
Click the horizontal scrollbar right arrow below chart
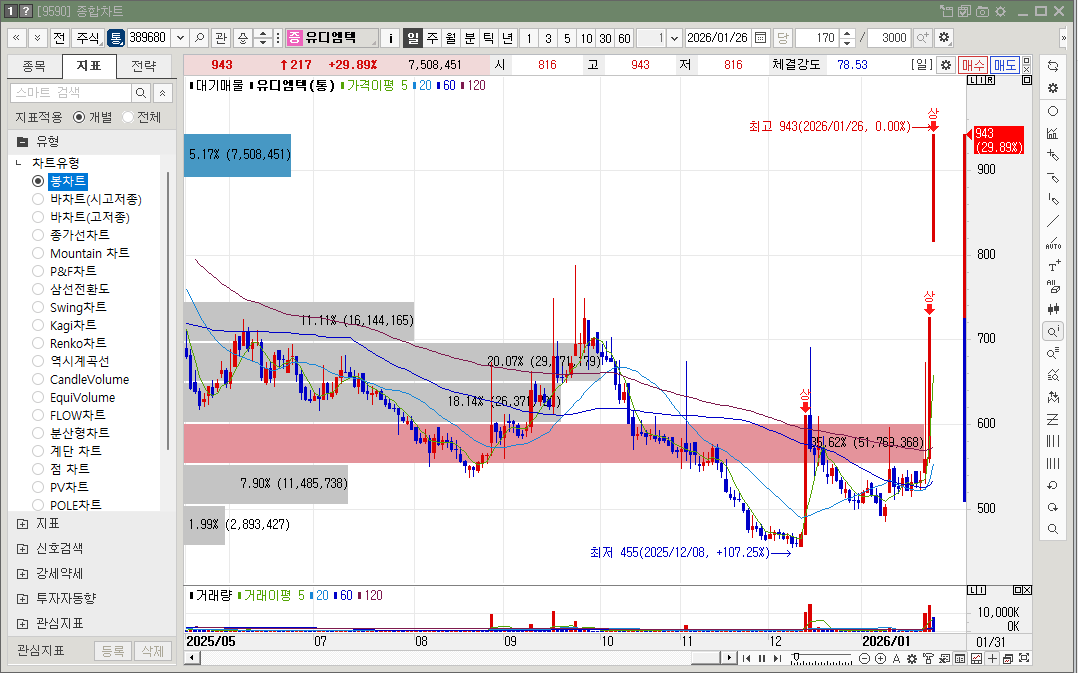(729, 658)
